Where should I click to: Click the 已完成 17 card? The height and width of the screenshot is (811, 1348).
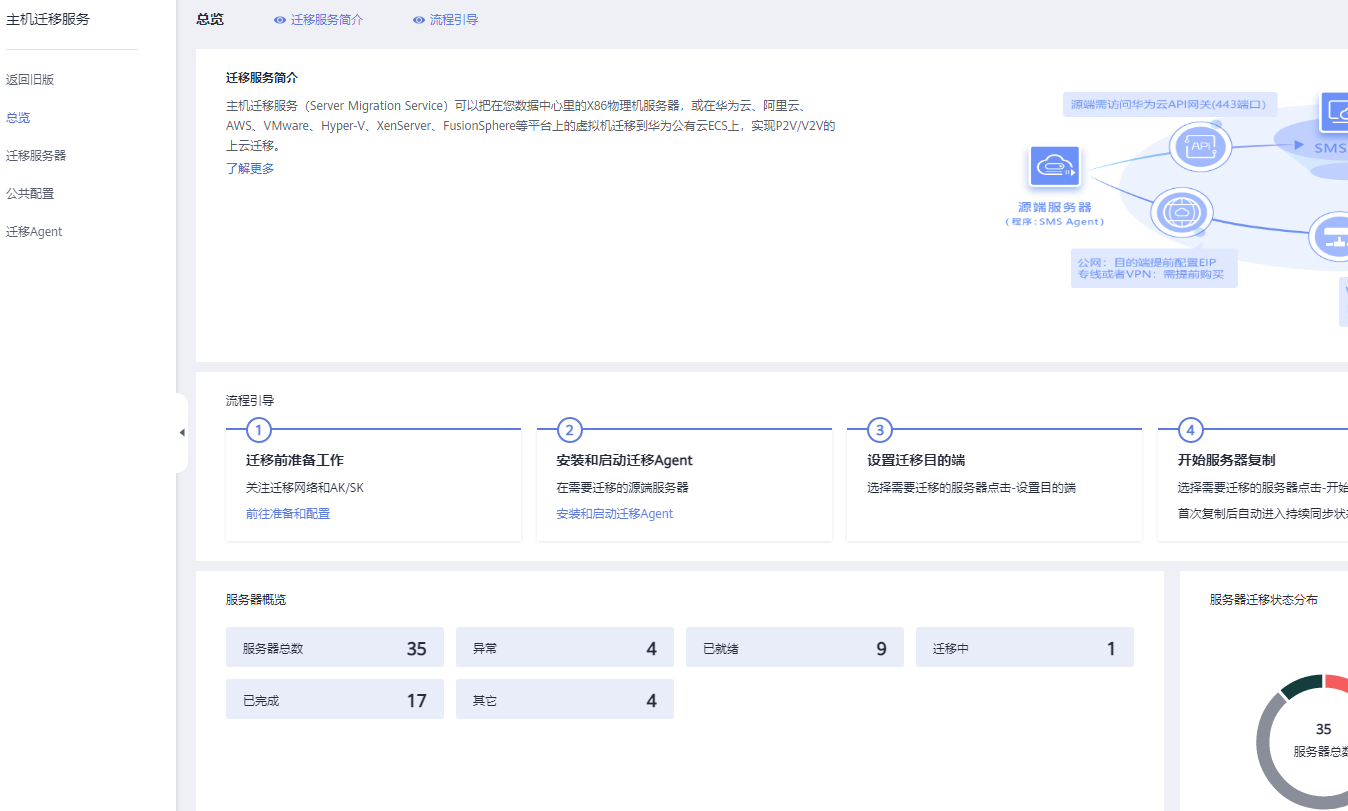pos(335,699)
